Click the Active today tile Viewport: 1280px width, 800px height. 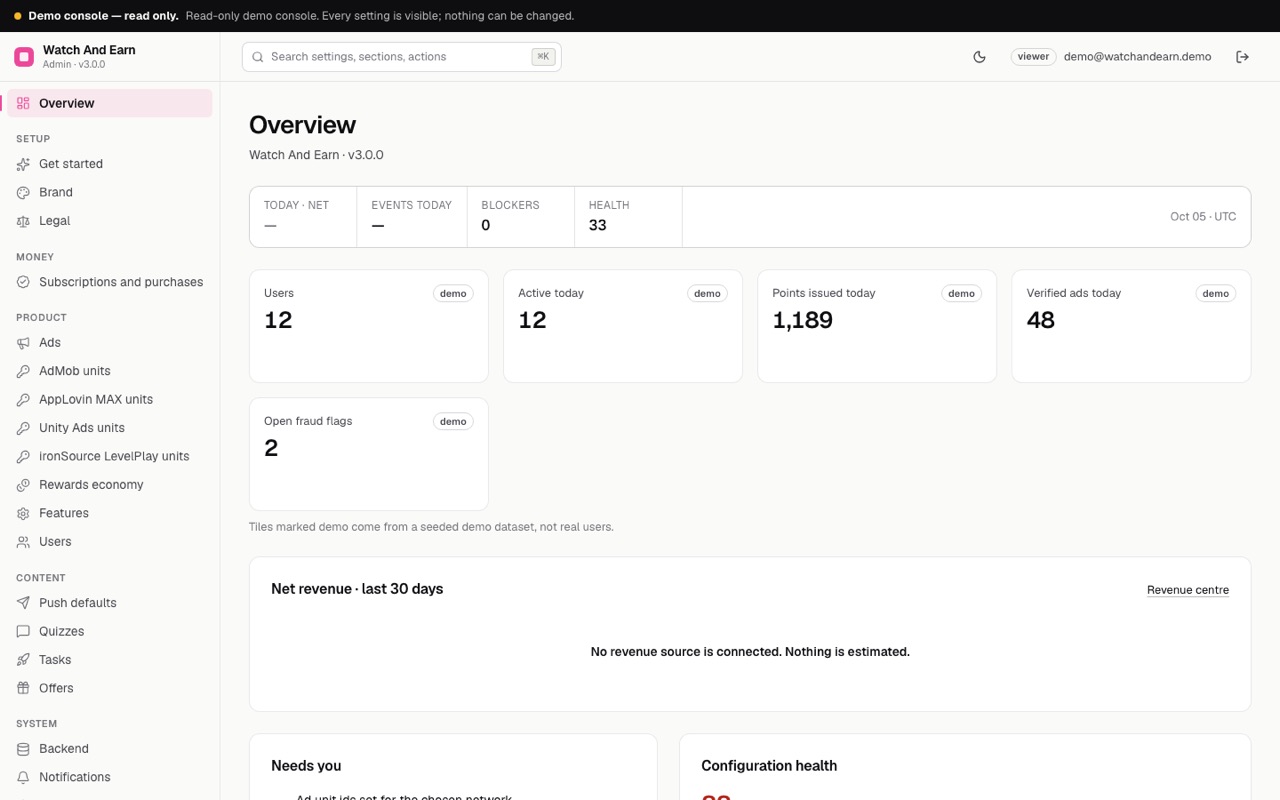(623, 326)
